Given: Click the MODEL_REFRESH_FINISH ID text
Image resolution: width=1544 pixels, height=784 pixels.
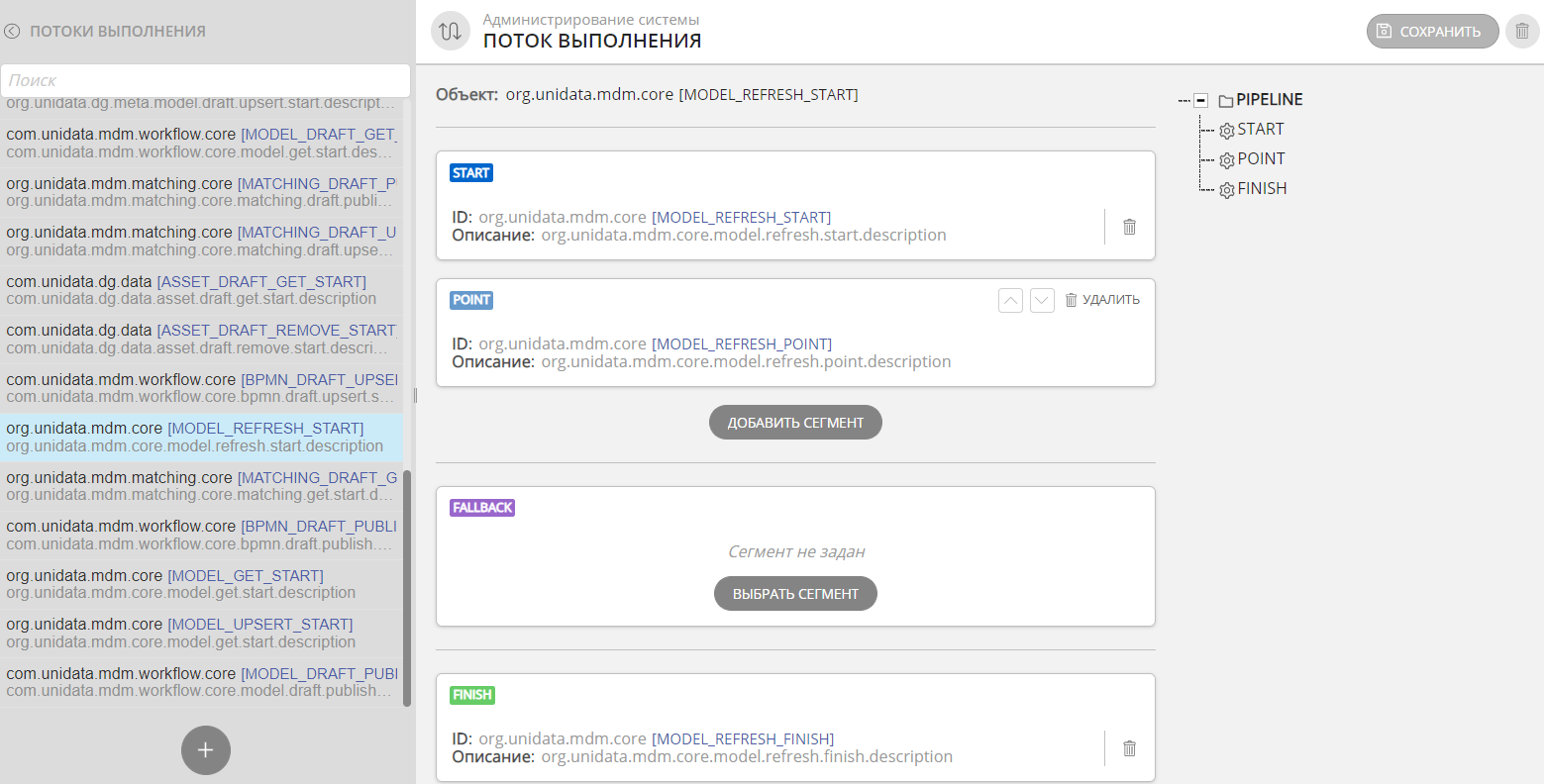Looking at the screenshot, I should point(743,739).
